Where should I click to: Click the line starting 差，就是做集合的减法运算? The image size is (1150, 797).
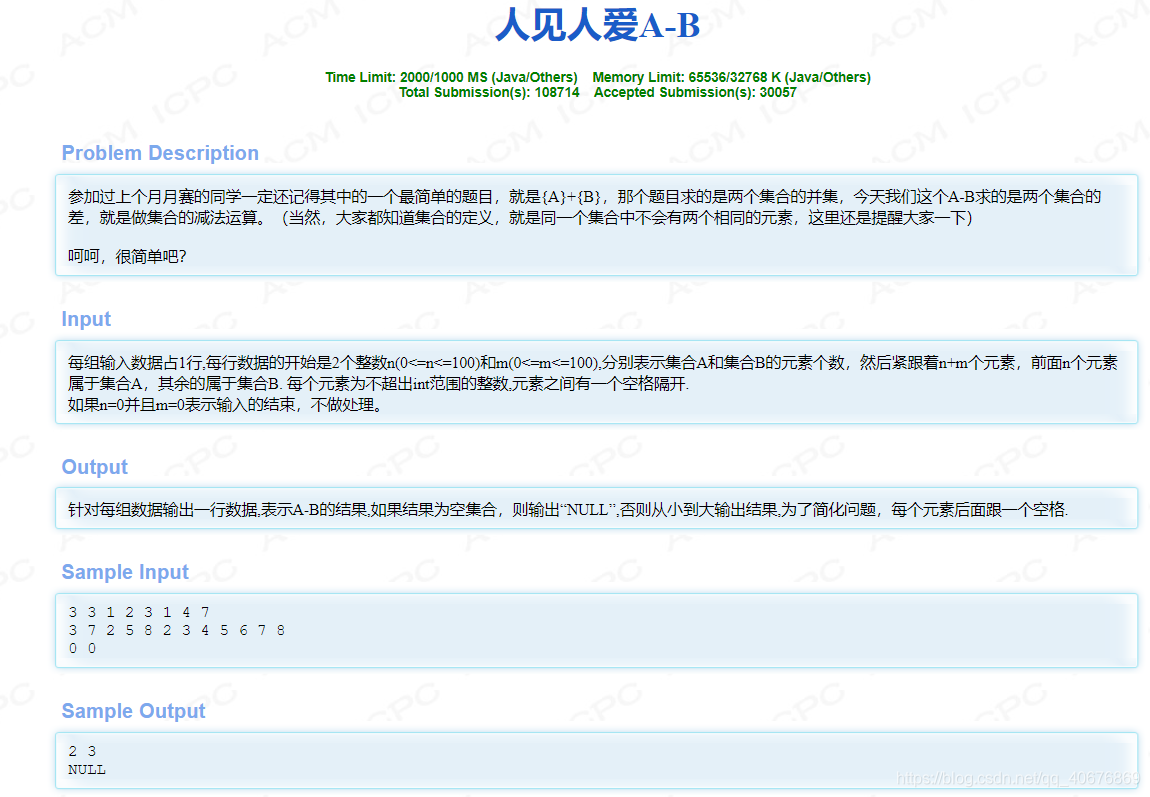(x=520, y=218)
